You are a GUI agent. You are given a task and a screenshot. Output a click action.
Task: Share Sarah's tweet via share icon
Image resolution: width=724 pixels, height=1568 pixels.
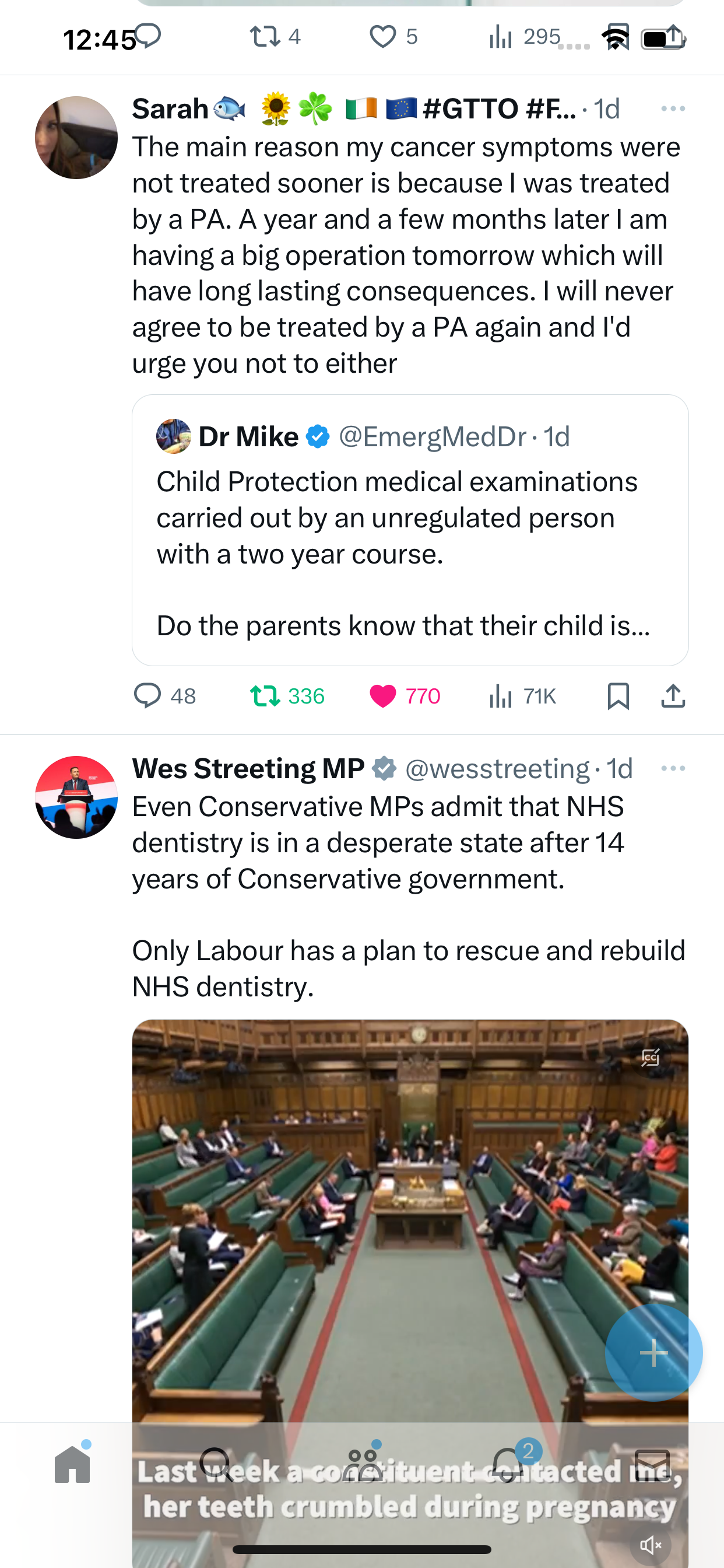click(x=673, y=696)
